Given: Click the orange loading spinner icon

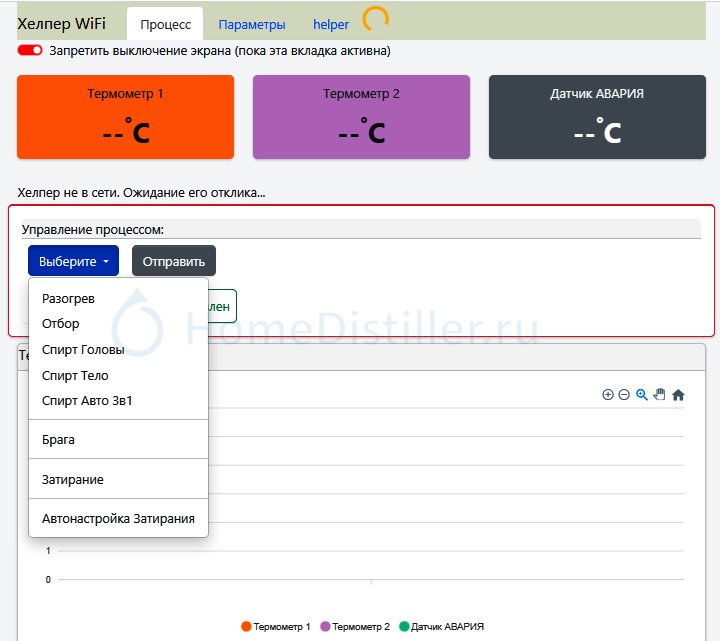Looking at the screenshot, I should coord(375,20).
